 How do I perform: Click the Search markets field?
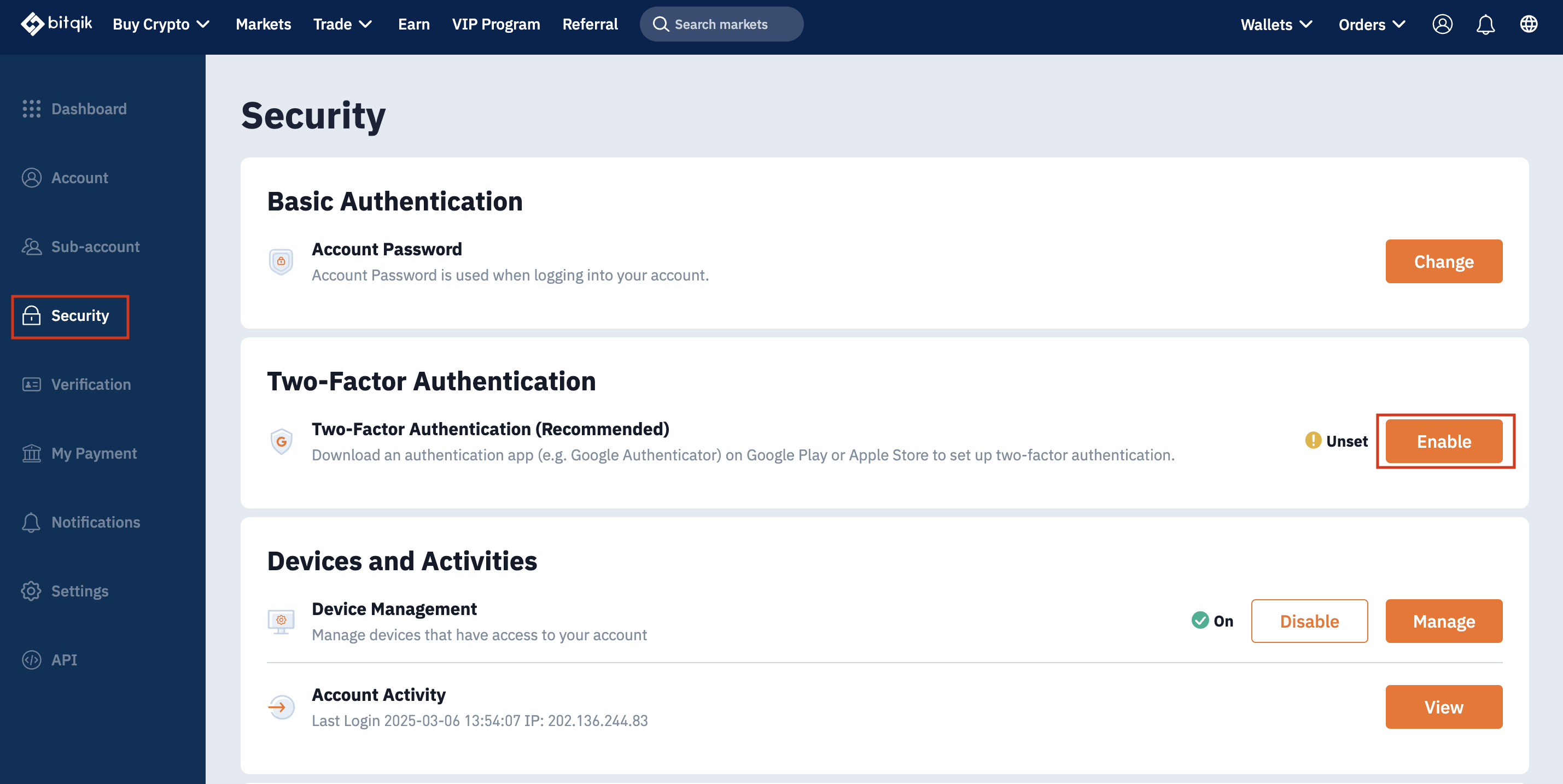[721, 24]
